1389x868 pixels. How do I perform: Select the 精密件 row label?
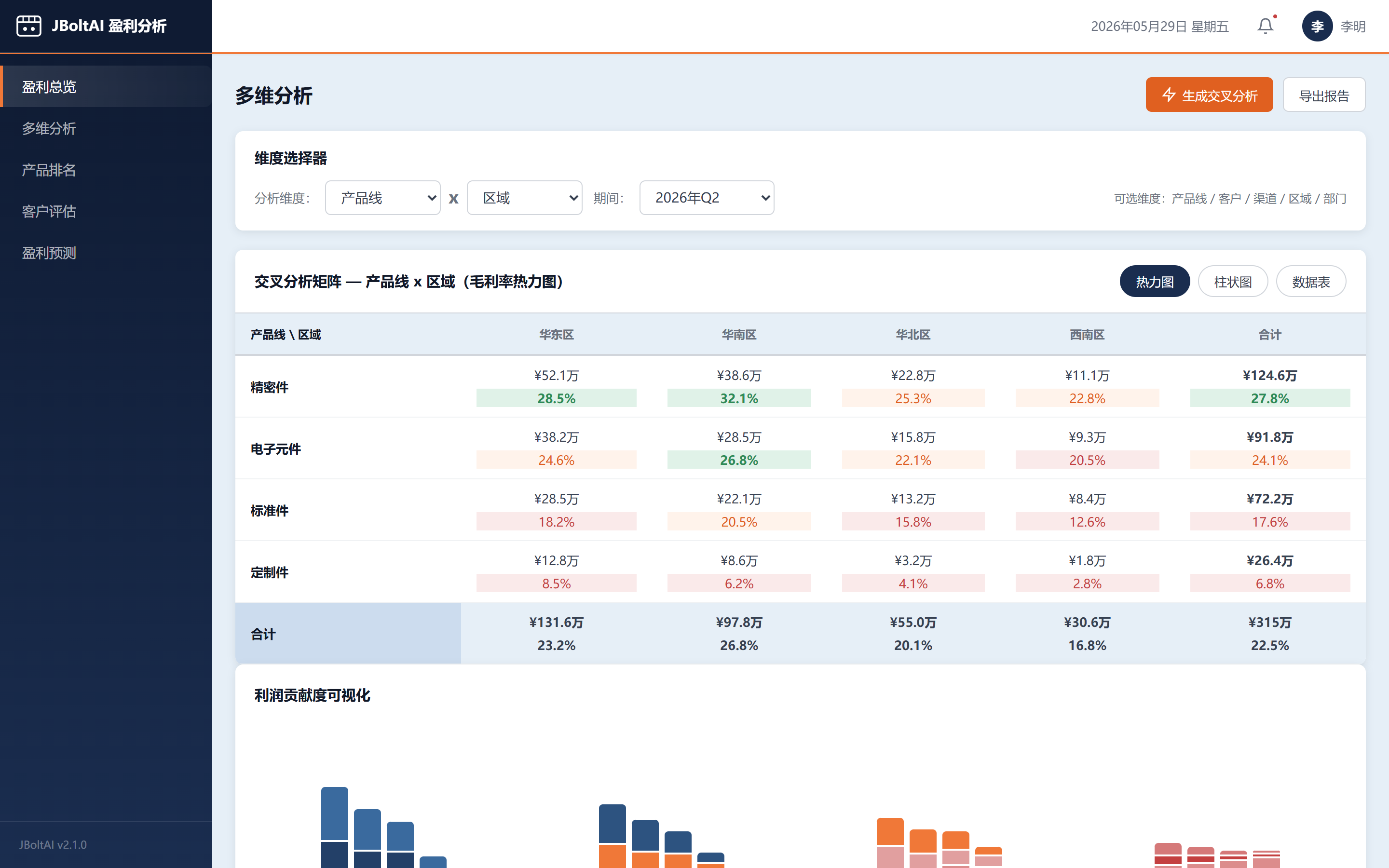click(269, 388)
